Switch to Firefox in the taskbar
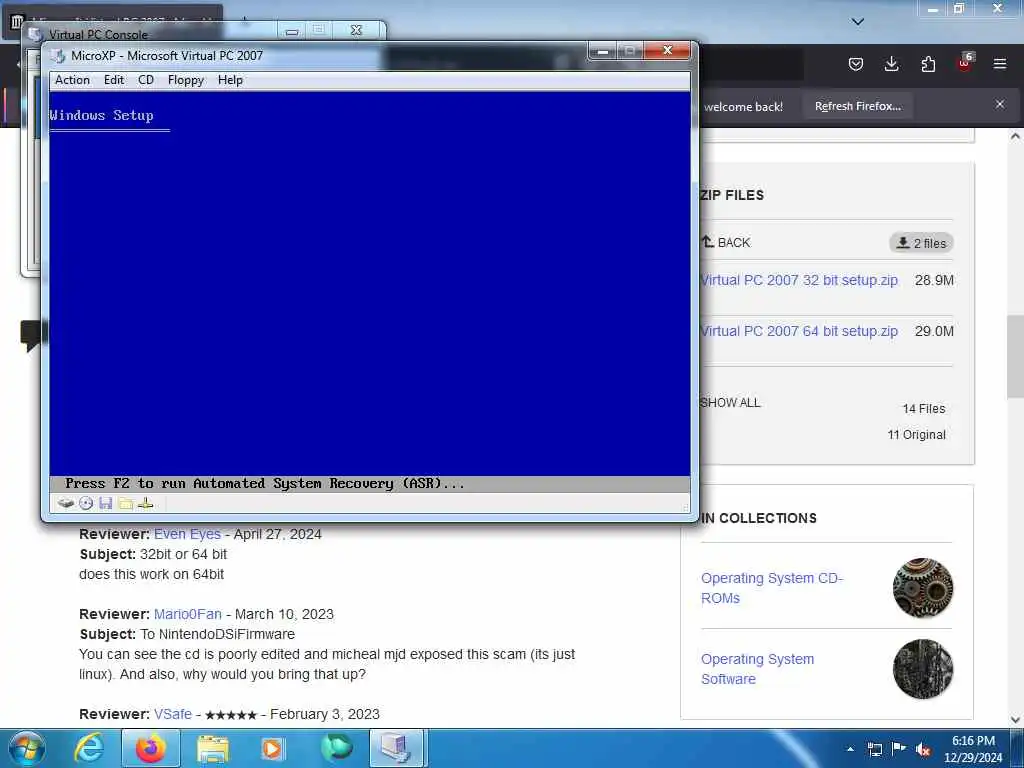Image resolution: width=1024 pixels, height=768 pixels. click(150, 748)
